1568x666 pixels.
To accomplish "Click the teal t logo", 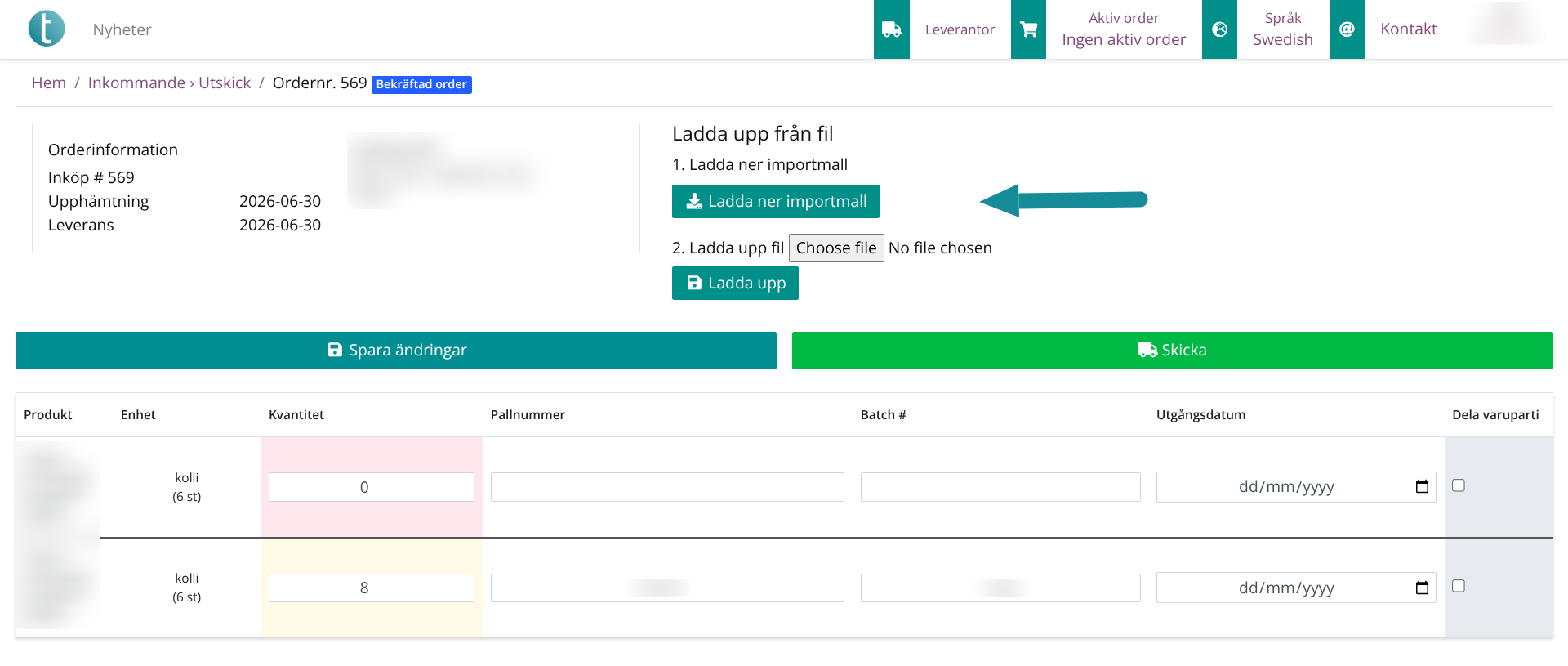I will click(47, 29).
